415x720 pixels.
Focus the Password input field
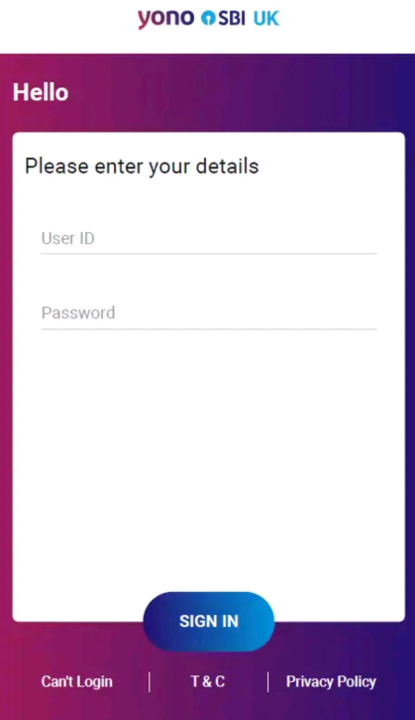click(x=209, y=313)
